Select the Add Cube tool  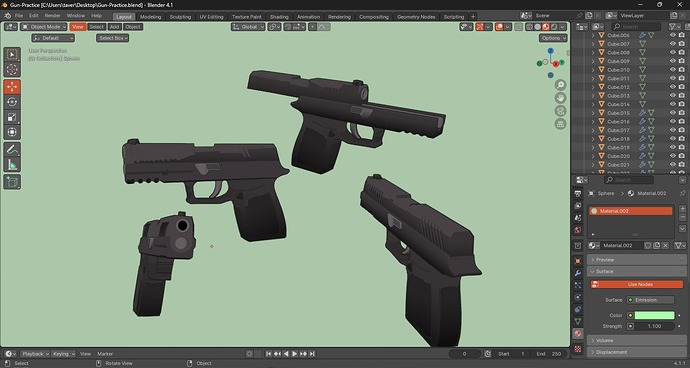[x=12, y=182]
